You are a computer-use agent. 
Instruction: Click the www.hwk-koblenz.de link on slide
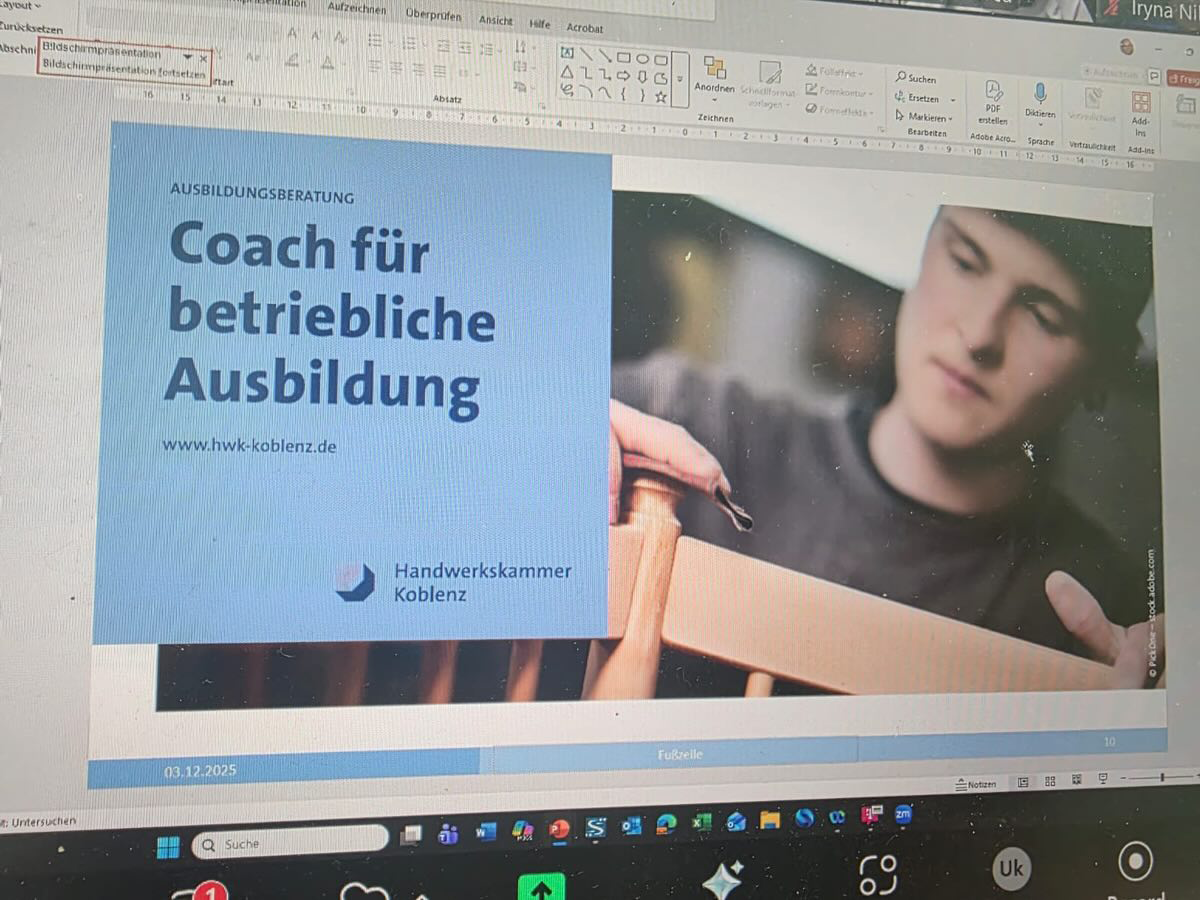tap(249, 446)
